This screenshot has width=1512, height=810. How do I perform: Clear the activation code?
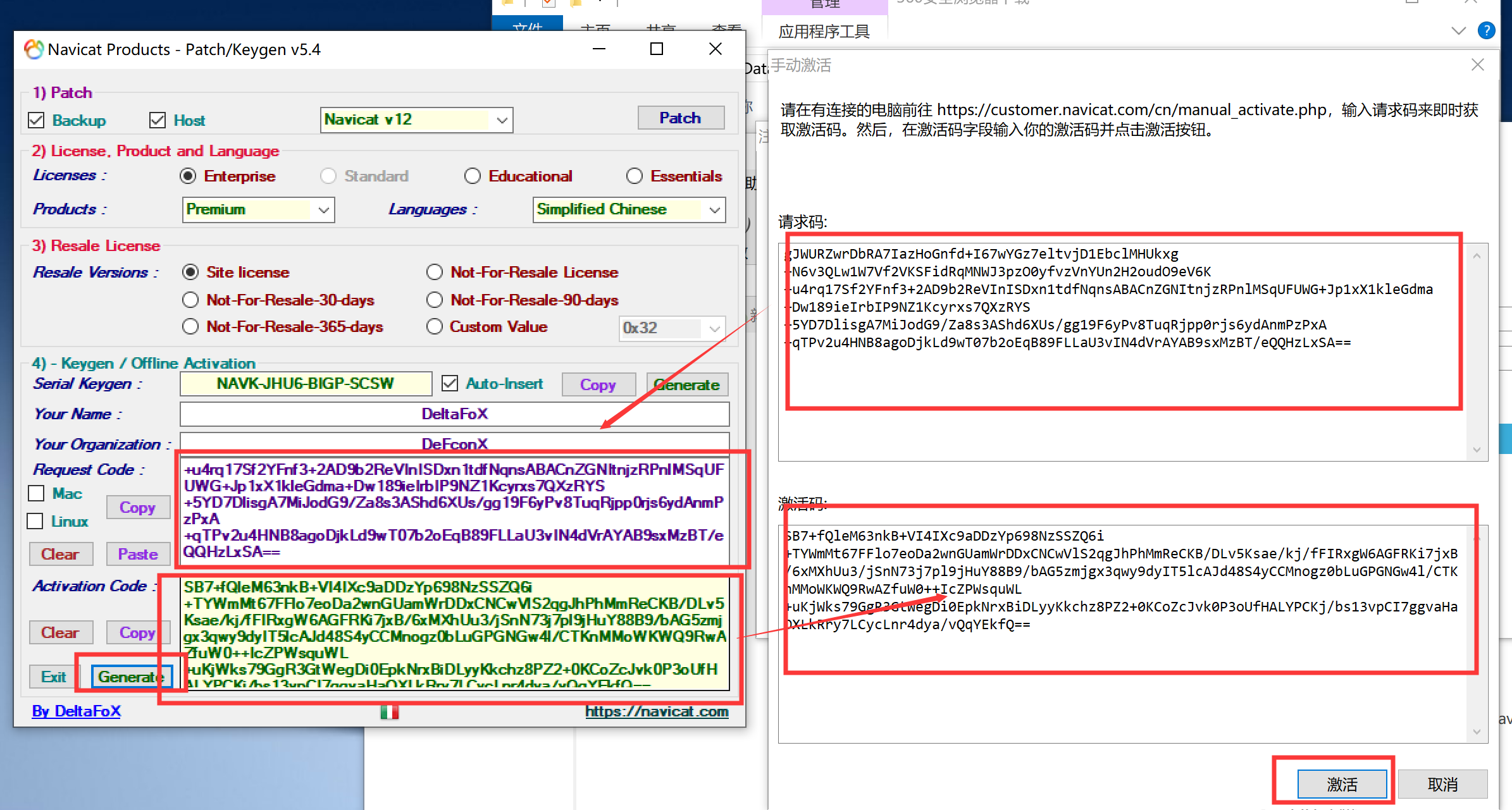[x=61, y=632]
